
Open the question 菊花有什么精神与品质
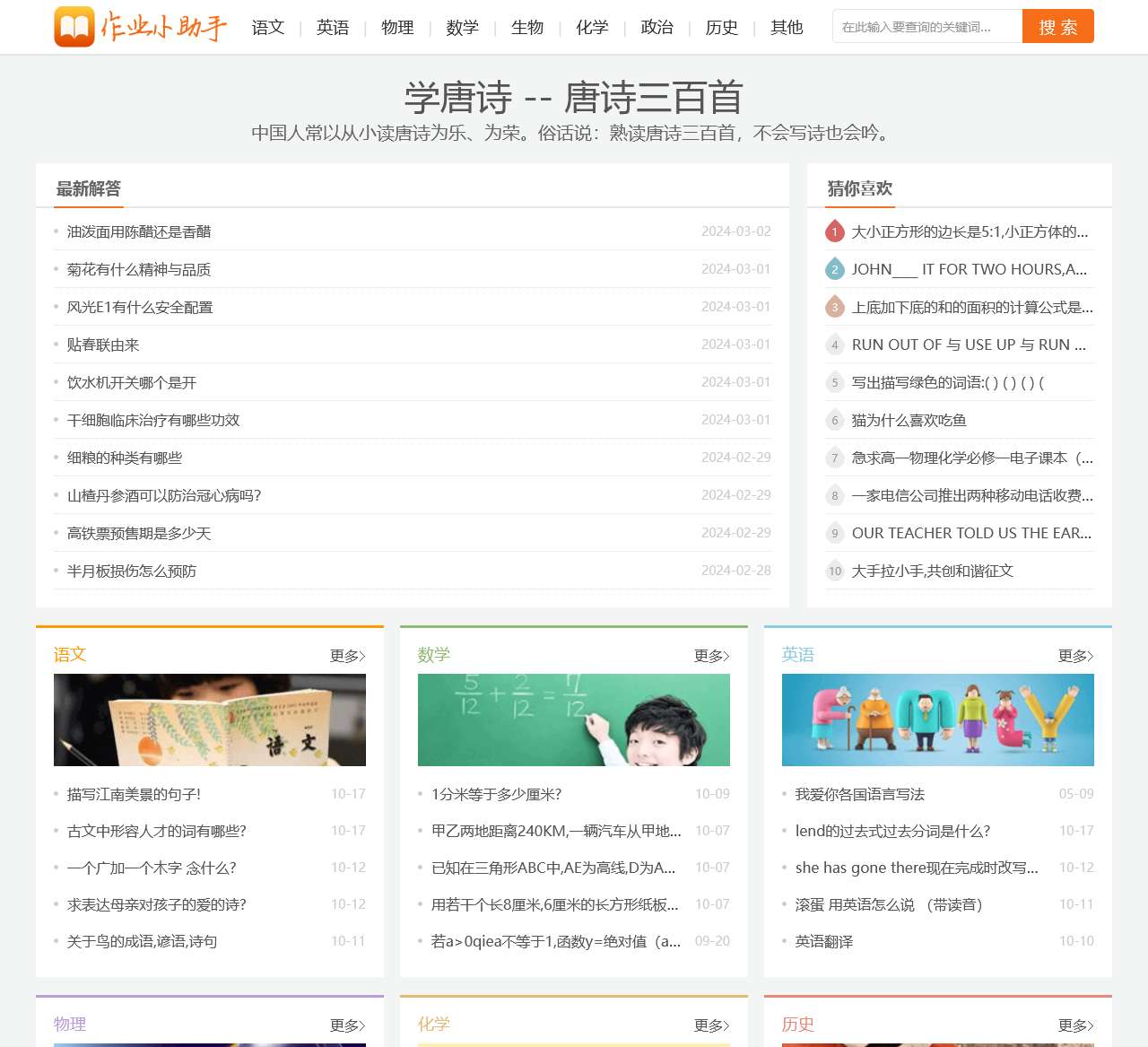(139, 269)
